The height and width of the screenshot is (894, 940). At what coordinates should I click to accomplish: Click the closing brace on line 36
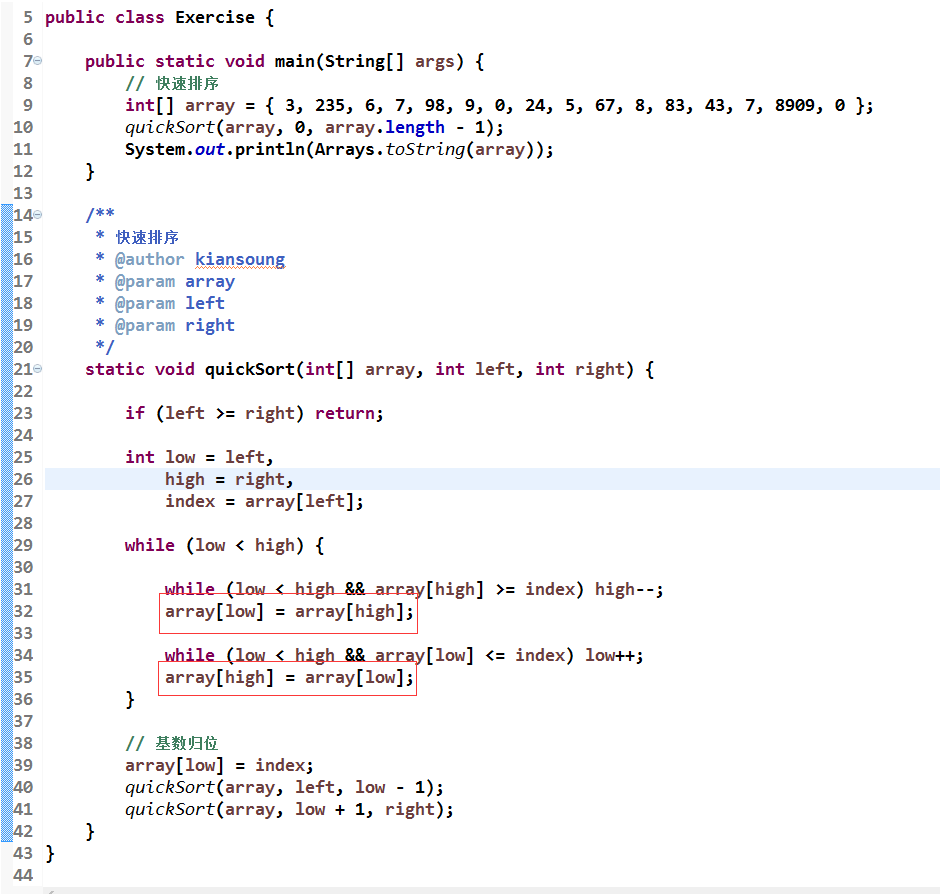click(129, 699)
